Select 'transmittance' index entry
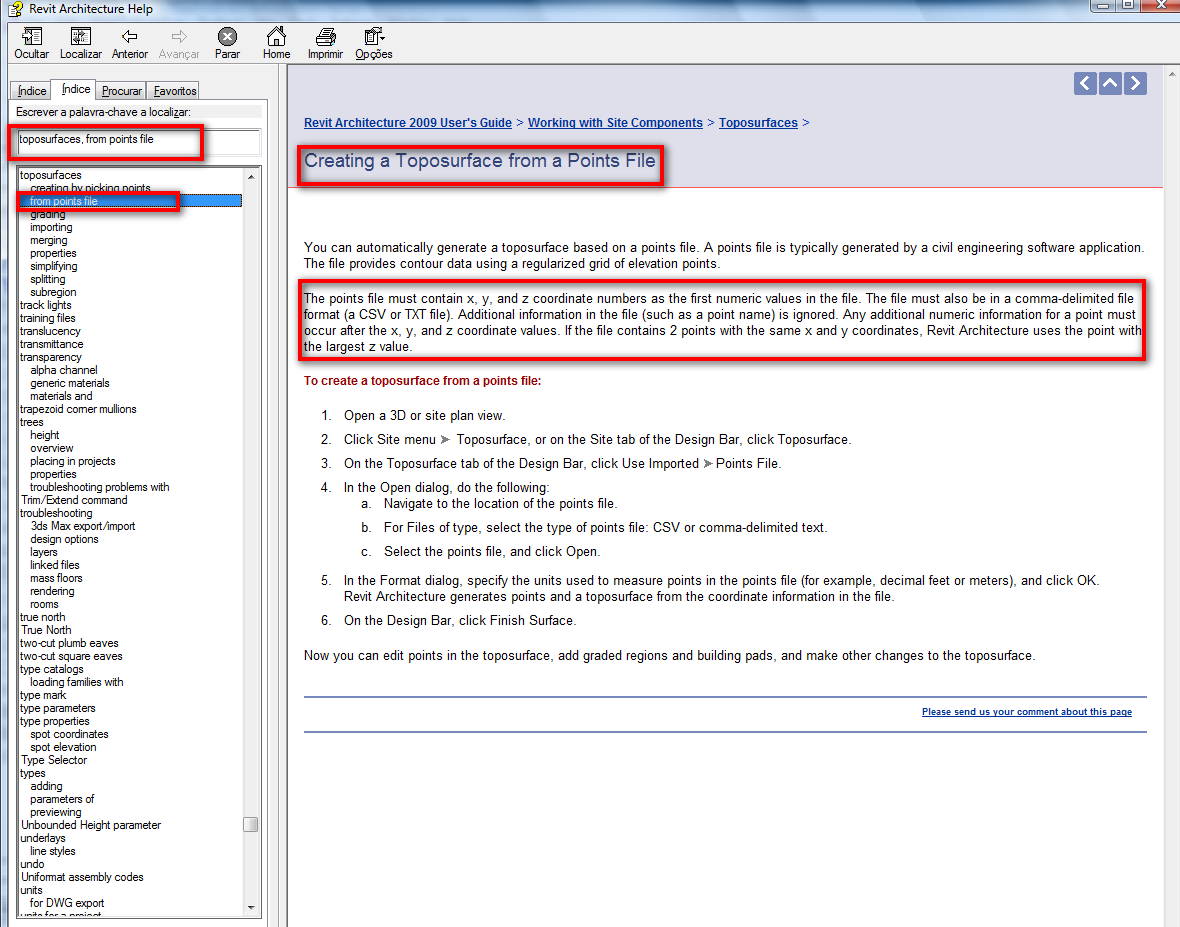1180x927 pixels. pos(51,344)
